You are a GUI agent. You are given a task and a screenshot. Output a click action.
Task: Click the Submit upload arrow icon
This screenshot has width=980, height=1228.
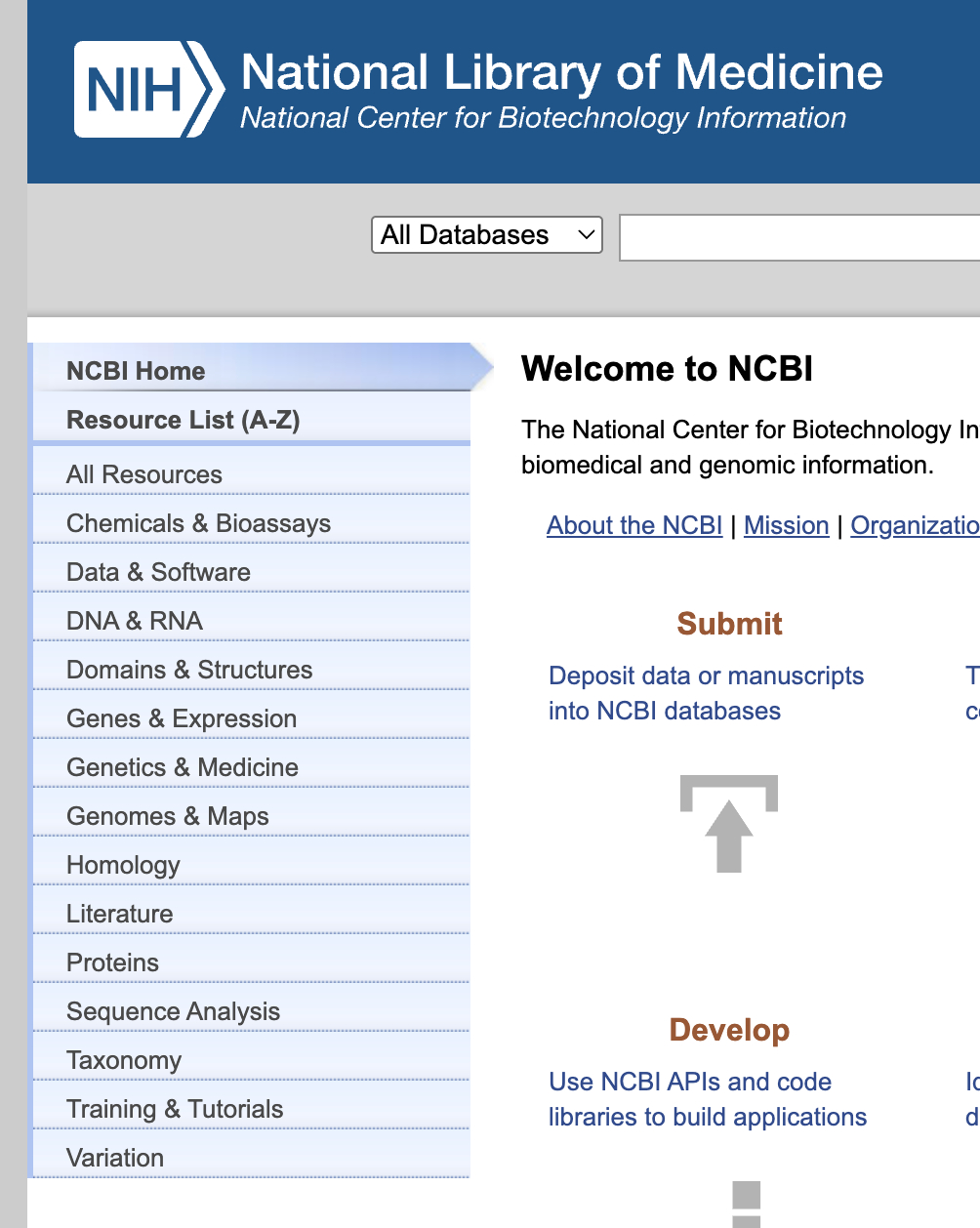[729, 823]
